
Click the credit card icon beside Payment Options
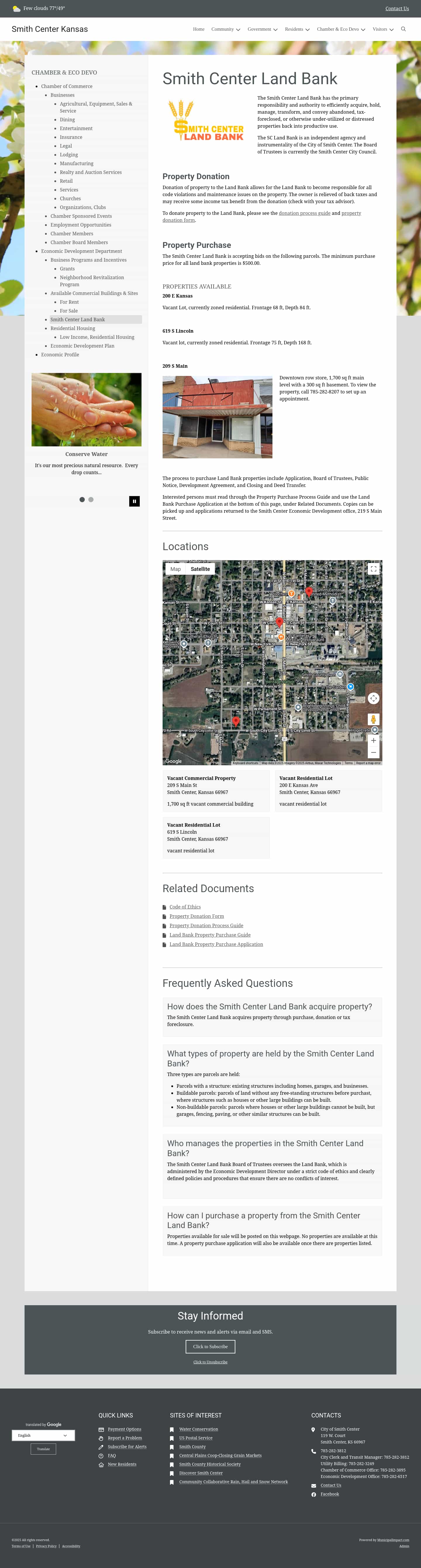click(x=101, y=1429)
